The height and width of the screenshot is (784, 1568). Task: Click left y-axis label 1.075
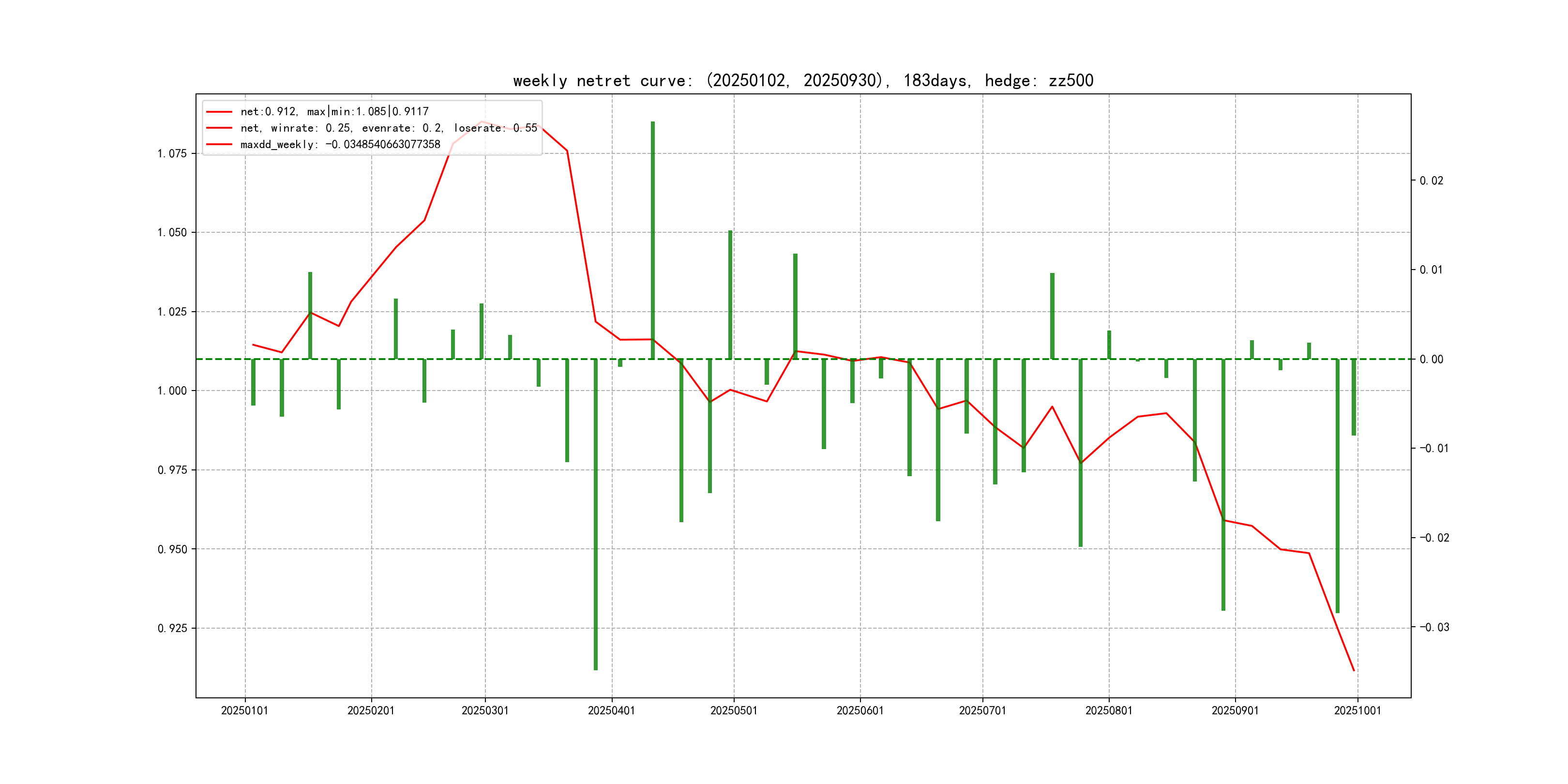click(172, 153)
